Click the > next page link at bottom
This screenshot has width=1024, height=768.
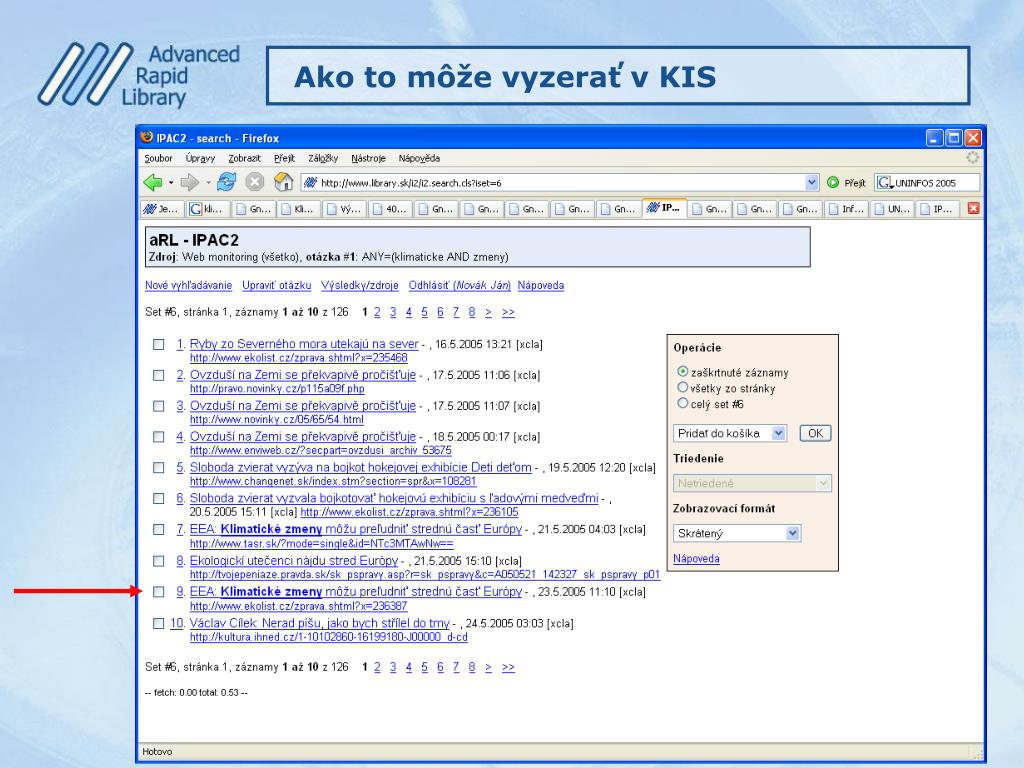tap(488, 667)
